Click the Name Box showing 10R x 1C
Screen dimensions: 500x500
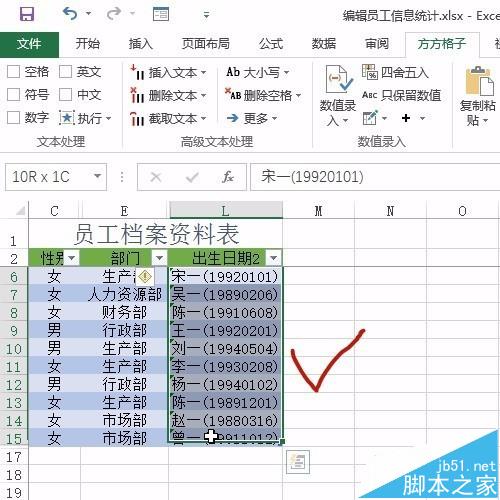[48, 177]
